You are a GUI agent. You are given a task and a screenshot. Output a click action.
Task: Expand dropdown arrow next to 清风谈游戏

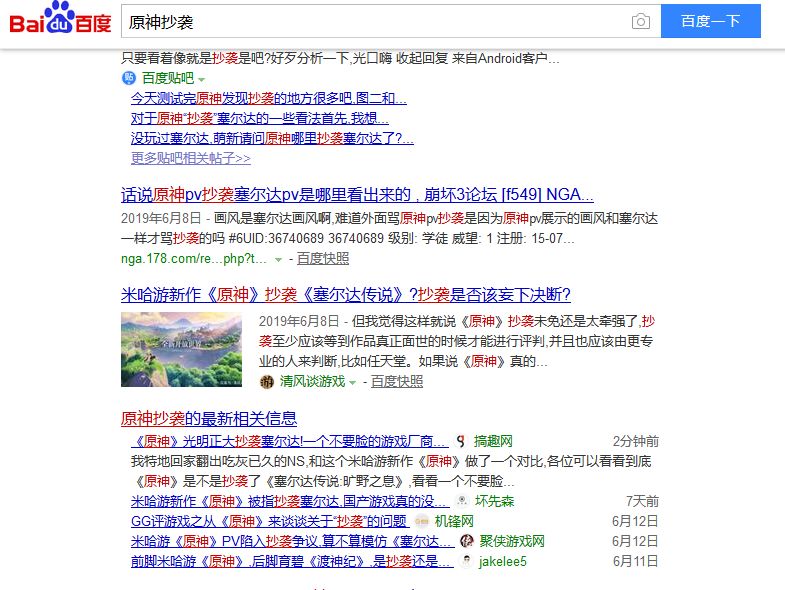[352, 383]
